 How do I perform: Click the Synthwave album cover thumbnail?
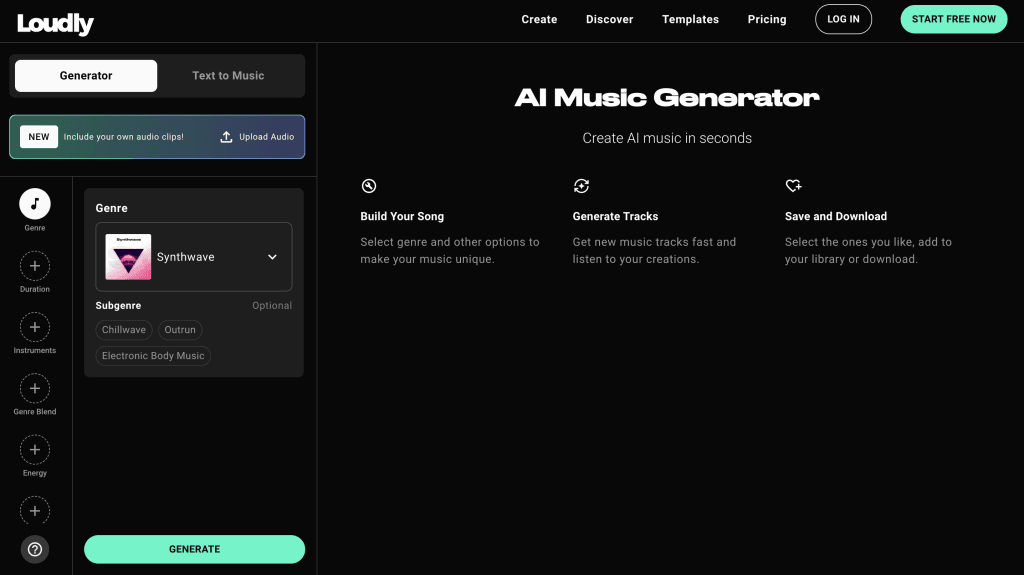tap(128, 257)
